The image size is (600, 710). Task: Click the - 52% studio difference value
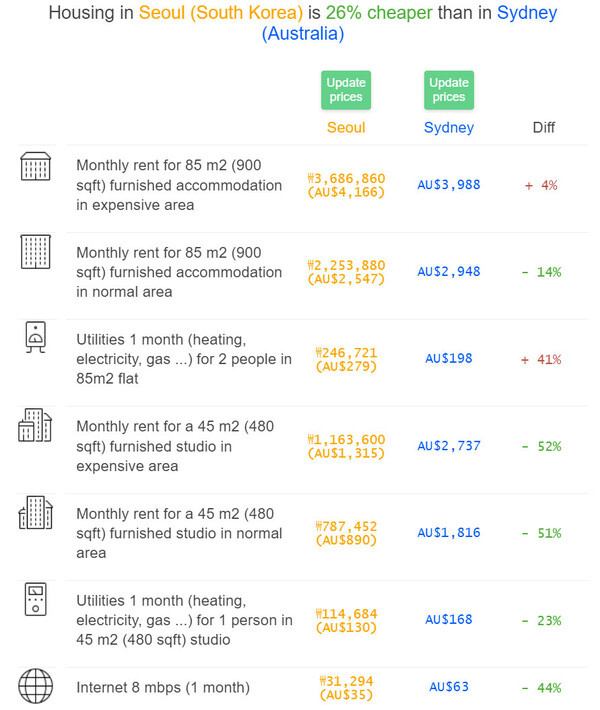pyautogui.click(x=541, y=446)
